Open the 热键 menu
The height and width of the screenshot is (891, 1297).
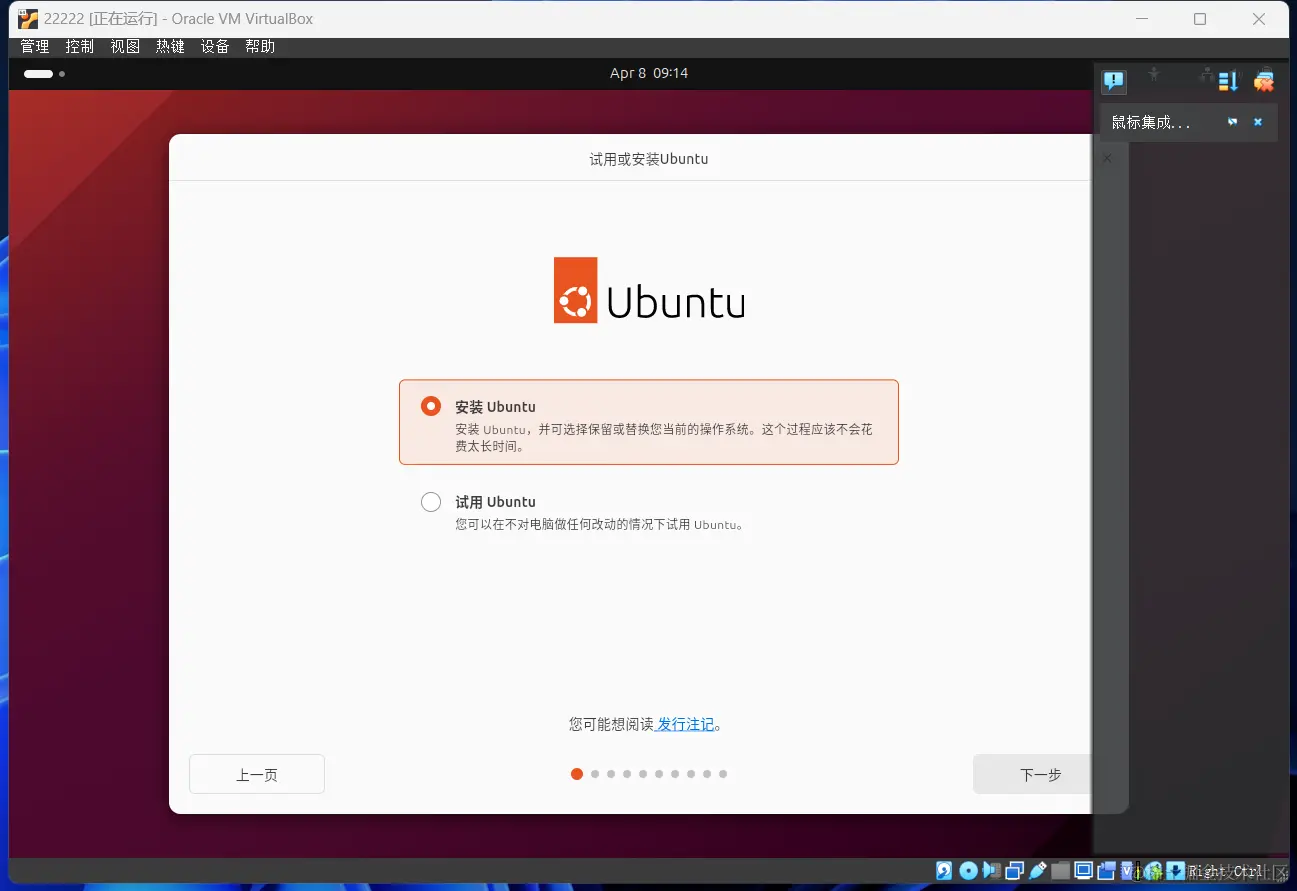click(170, 47)
